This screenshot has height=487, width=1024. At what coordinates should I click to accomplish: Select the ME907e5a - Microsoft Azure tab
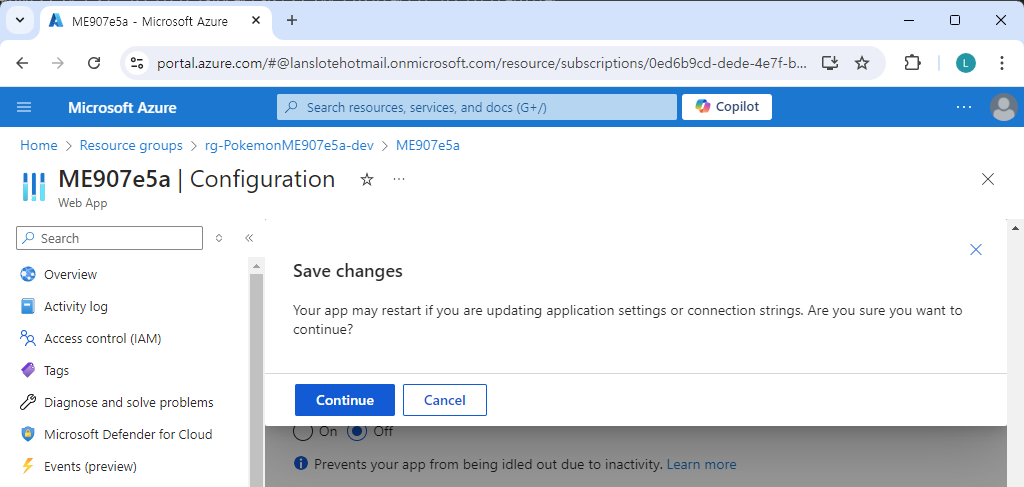click(x=156, y=21)
